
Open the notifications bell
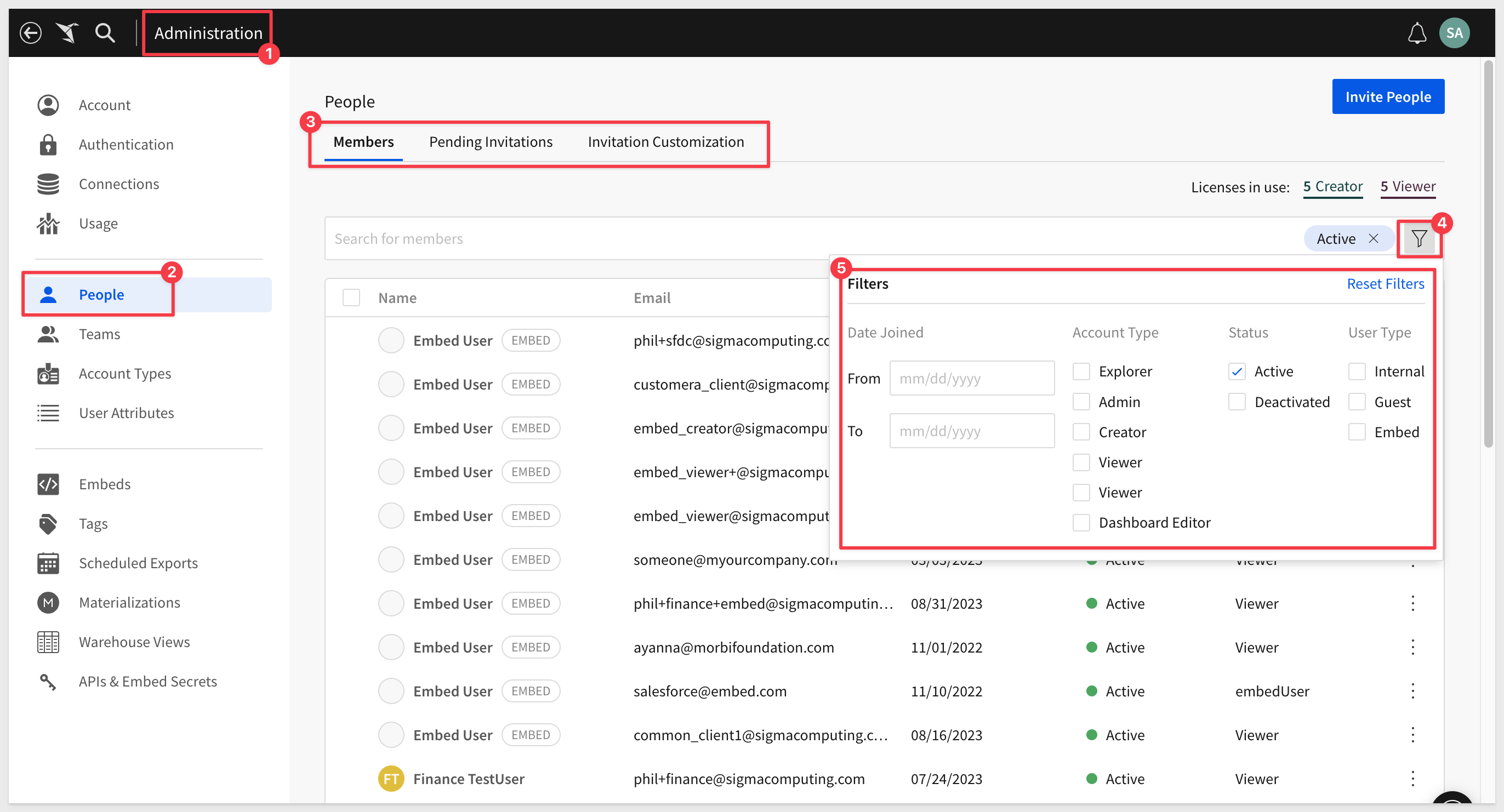coord(1417,33)
